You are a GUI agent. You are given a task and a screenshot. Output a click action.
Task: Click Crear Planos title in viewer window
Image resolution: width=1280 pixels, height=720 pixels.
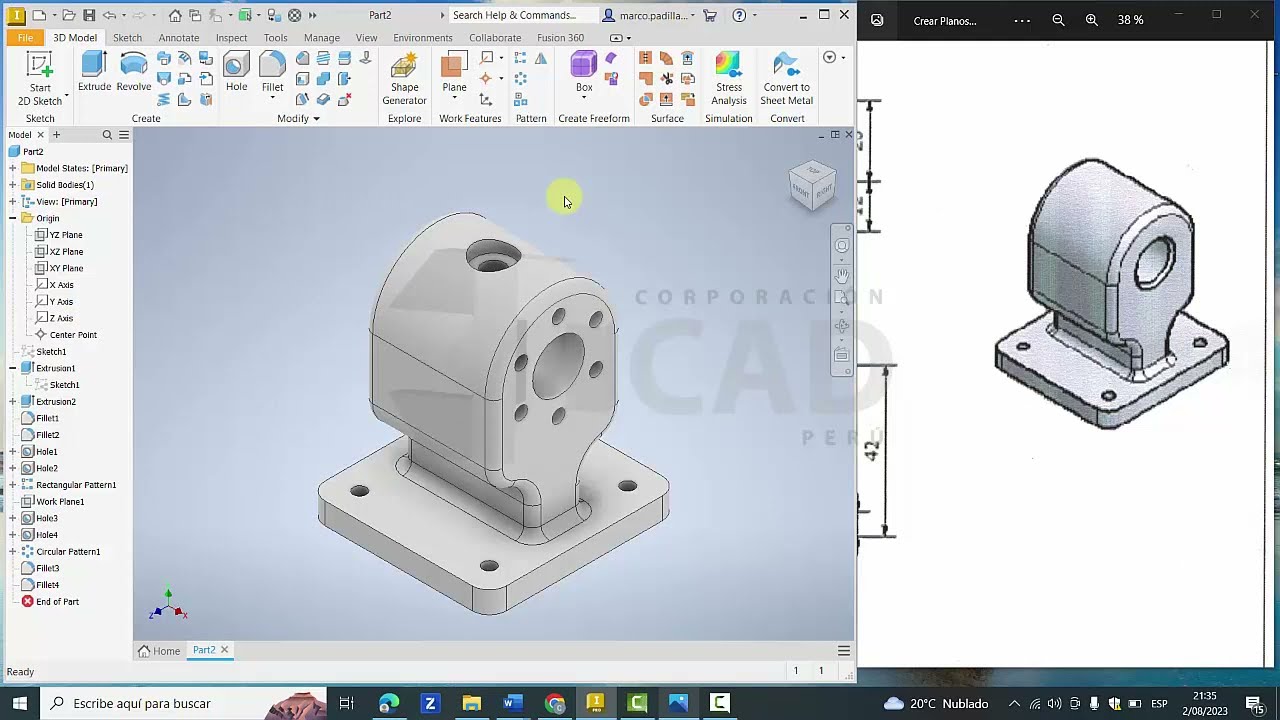945,21
